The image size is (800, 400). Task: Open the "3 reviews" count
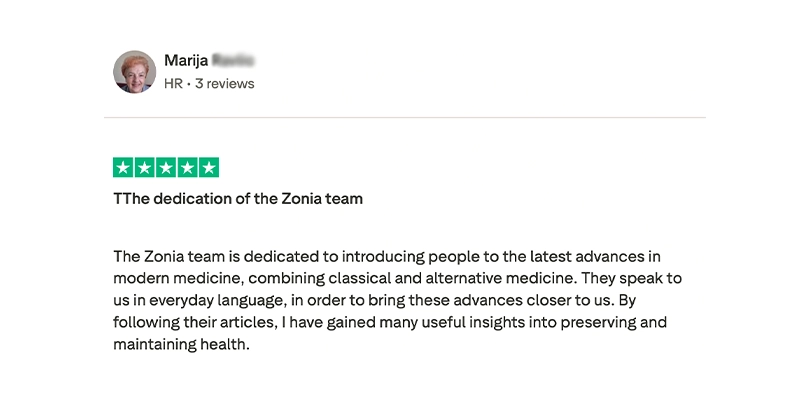225,84
